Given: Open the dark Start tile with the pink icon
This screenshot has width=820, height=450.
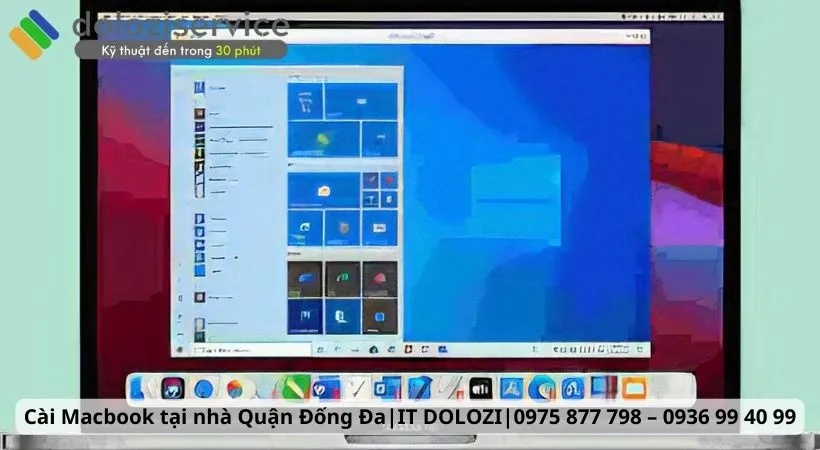Looking at the screenshot, I should point(380,279).
